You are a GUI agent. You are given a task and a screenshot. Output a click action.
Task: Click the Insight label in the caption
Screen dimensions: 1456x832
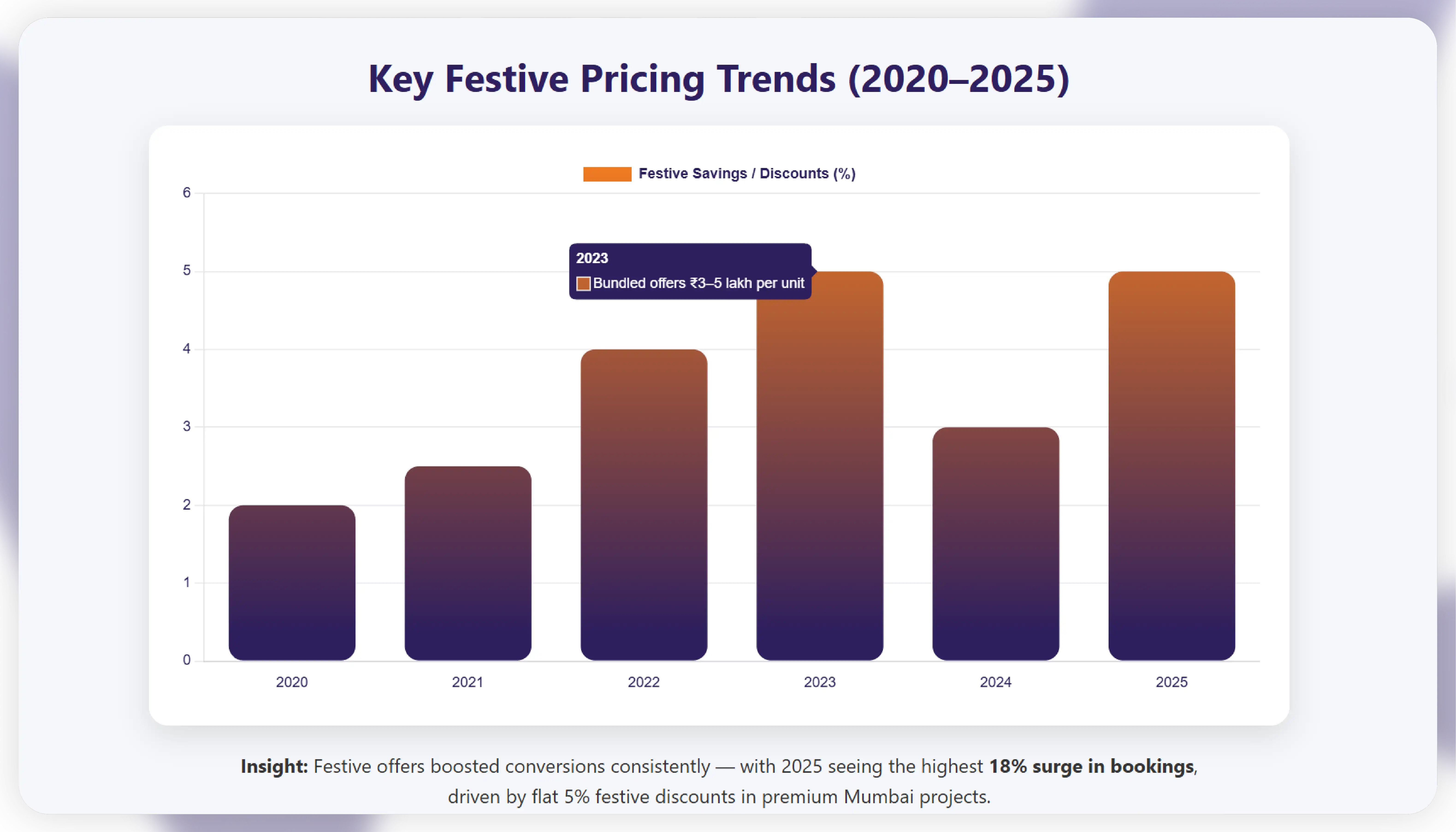click(274, 766)
